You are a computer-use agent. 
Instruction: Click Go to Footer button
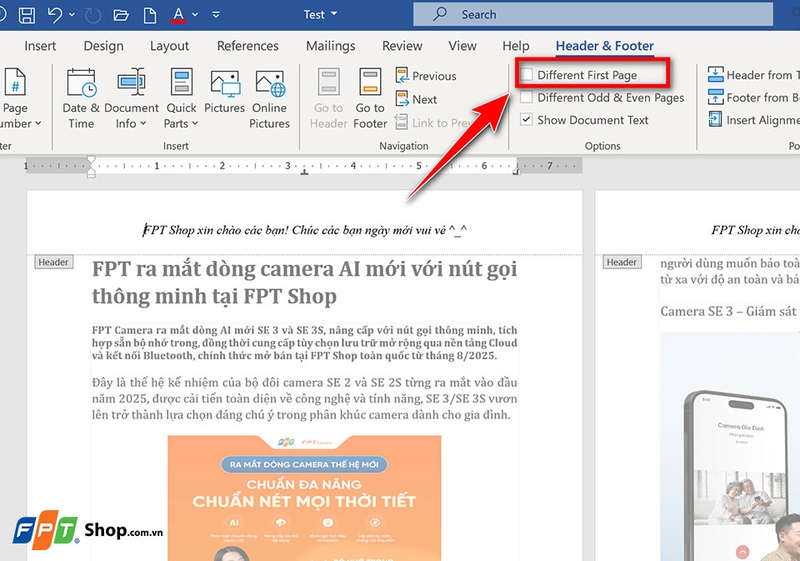(x=370, y=99)
